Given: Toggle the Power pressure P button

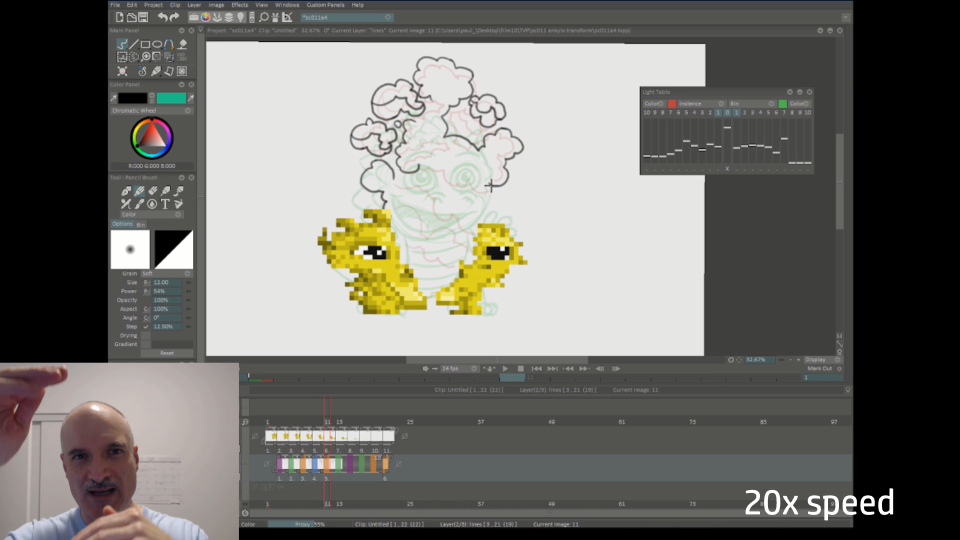Looking at the screenshot, I should tap(146, 291).
